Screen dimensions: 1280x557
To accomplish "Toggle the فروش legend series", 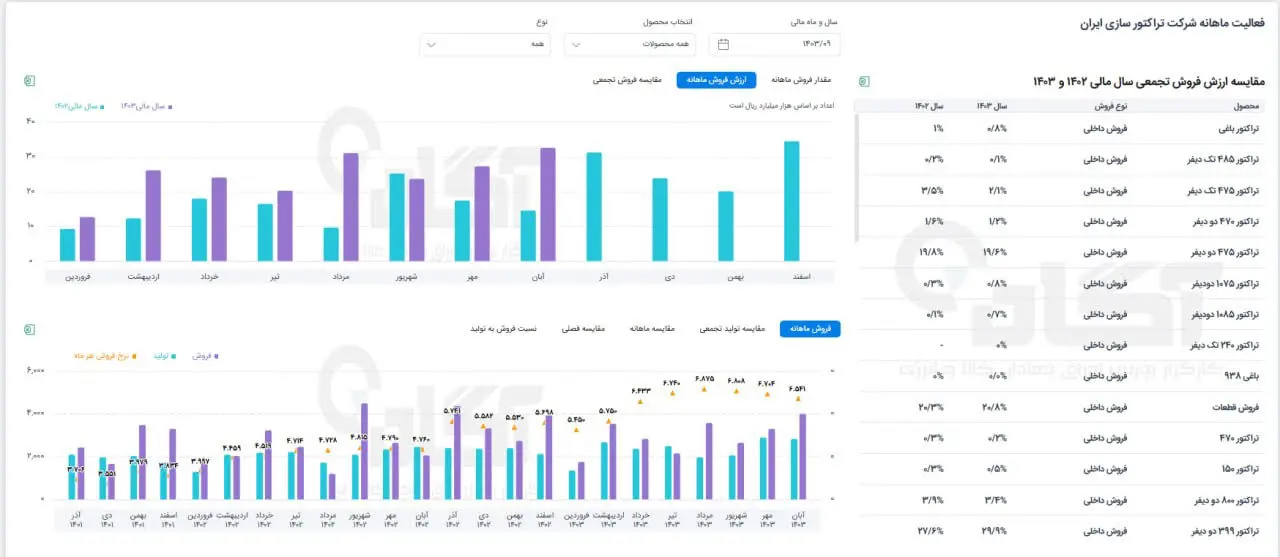I will pyautogui.click(x=205, y=355).
